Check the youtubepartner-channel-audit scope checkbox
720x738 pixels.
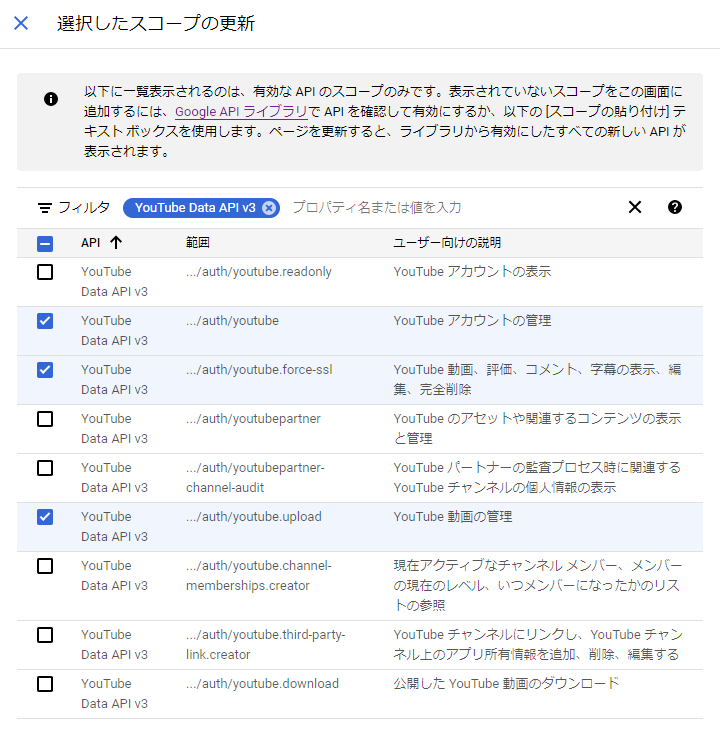45,468
